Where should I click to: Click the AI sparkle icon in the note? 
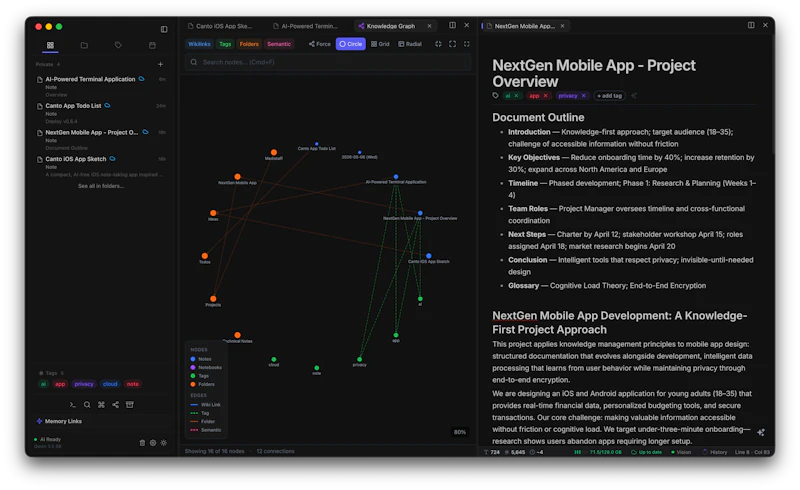coord(761,432)
